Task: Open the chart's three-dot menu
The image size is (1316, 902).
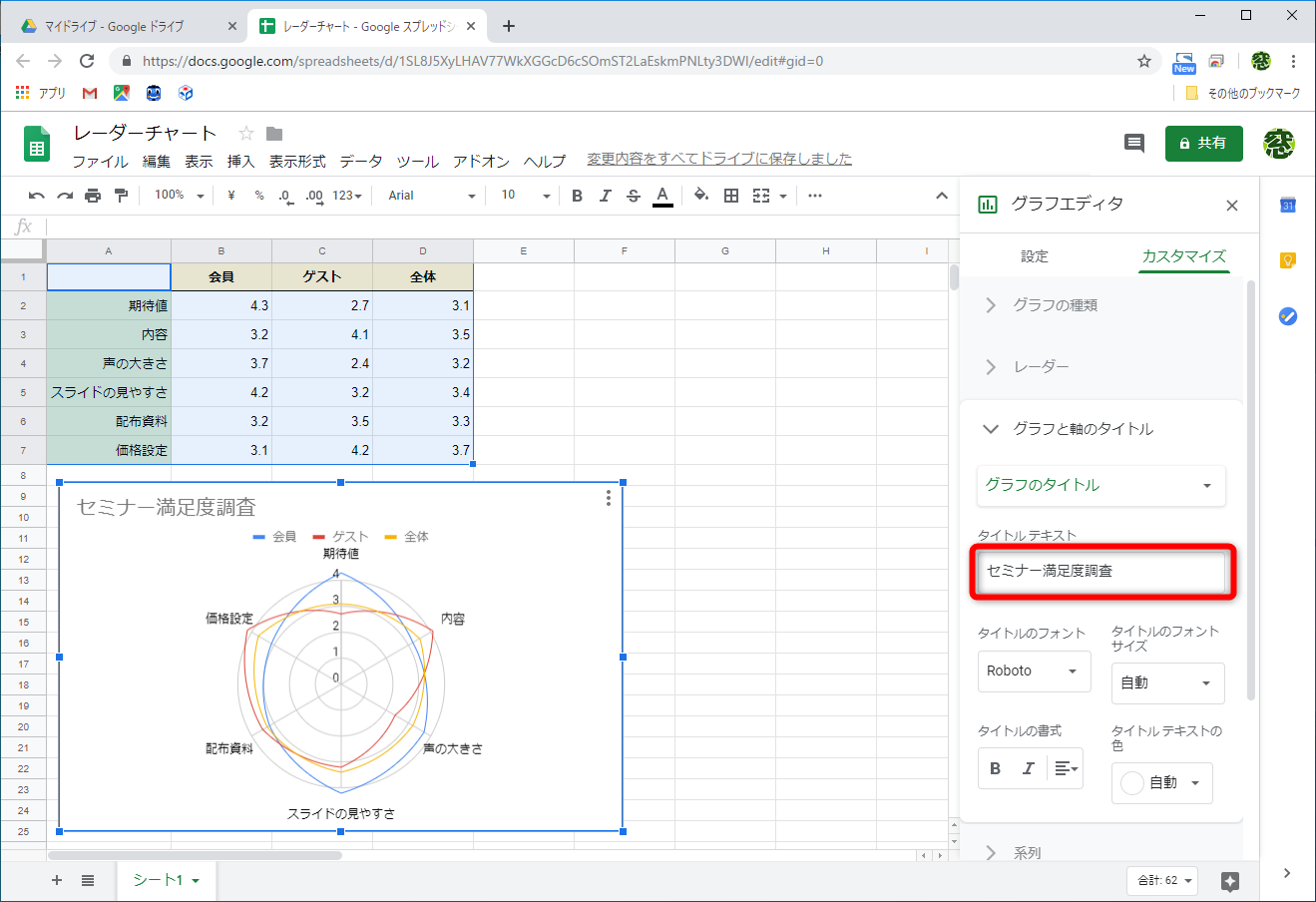Action: (609, 498)
